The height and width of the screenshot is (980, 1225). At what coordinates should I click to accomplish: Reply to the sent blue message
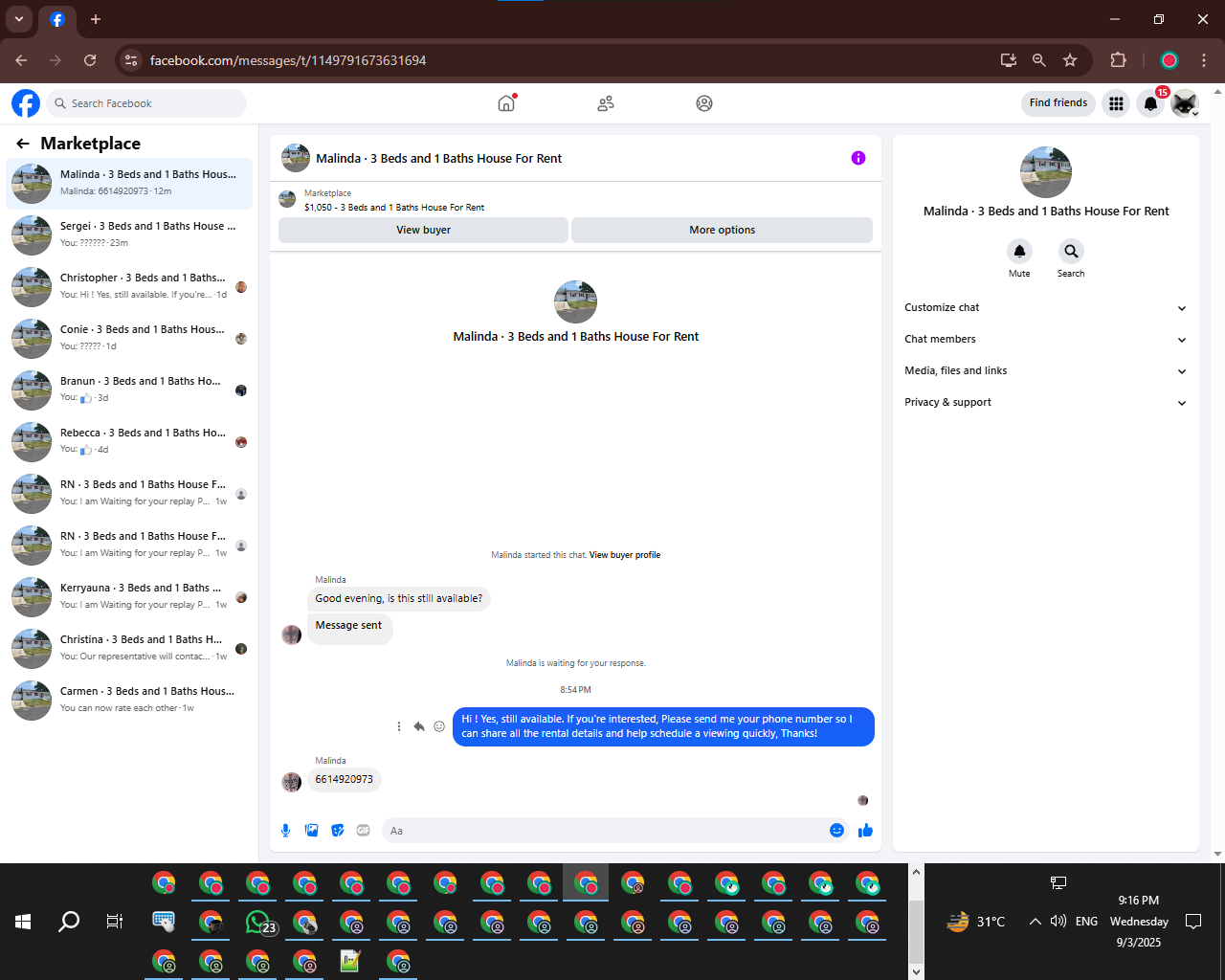[x=419, y=726]
